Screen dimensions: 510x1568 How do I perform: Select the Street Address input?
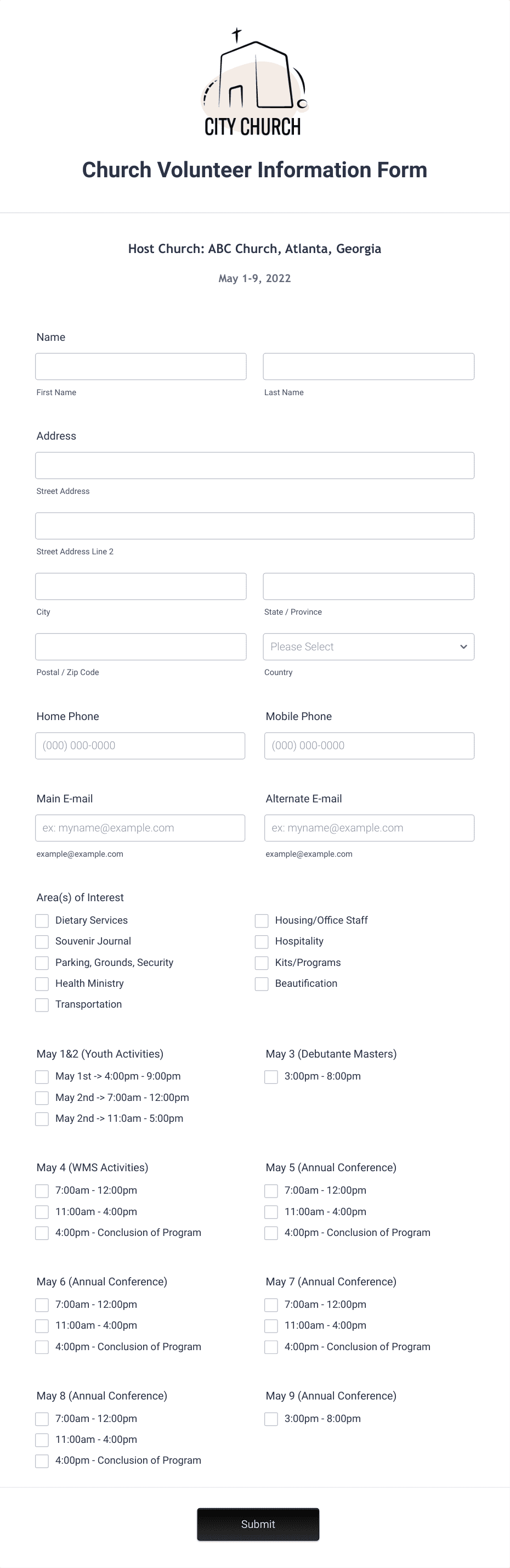tap(254, 465)
